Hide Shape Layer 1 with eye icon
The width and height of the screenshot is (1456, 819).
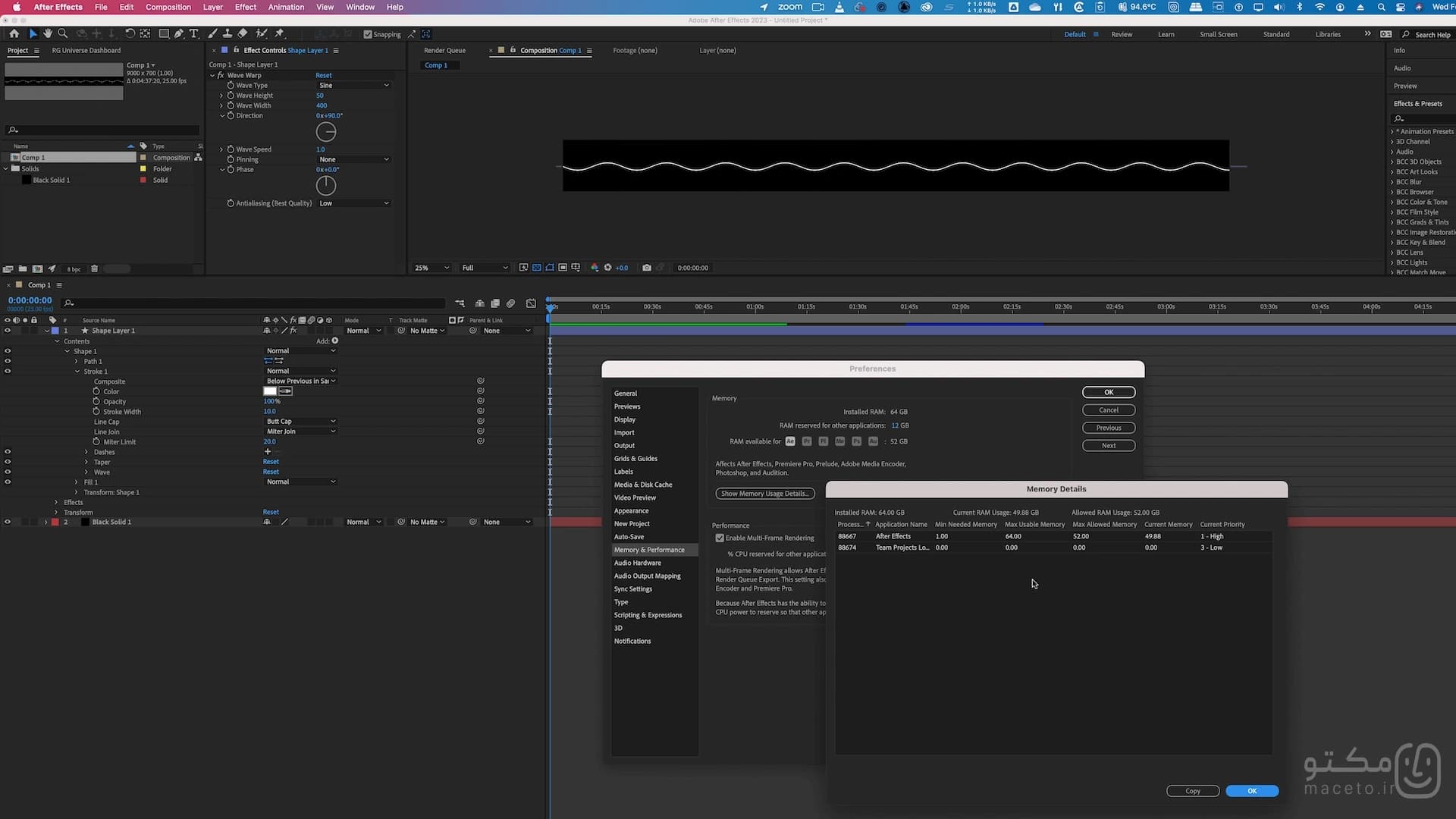click(x=8, y=331)
